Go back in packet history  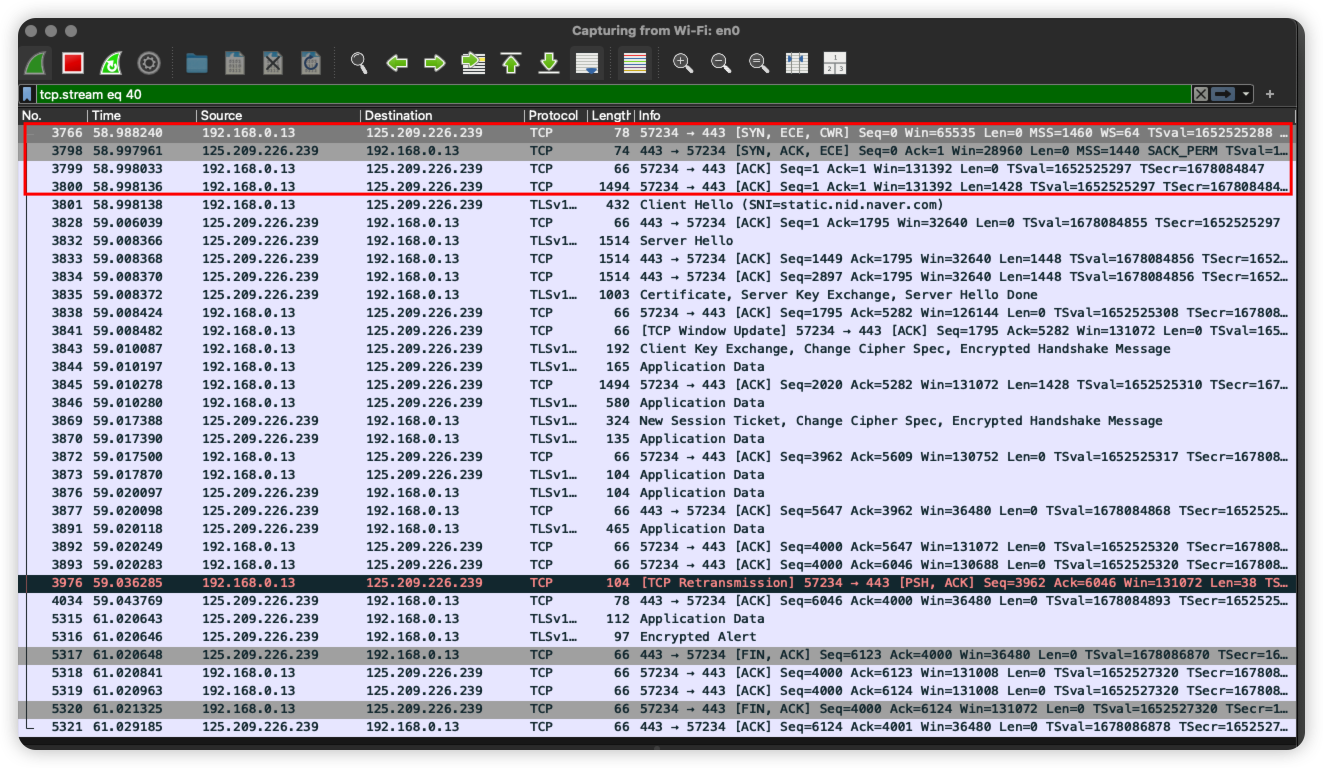[397, 63]
